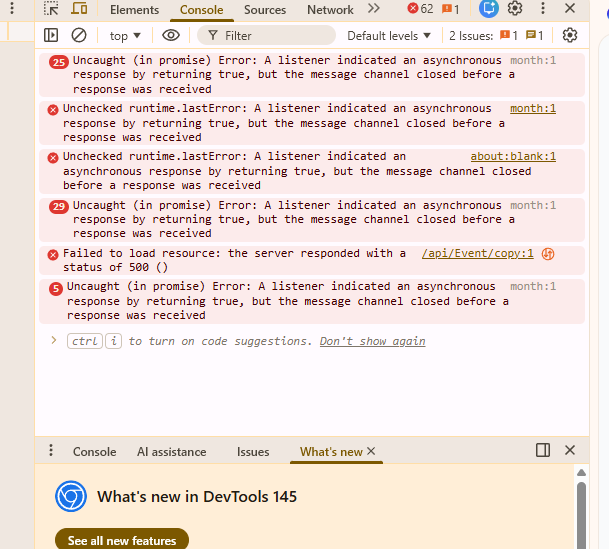Screen dimensions: 609x549
Task: Click the 5 repeat count badge
Action: pyautogui.click(x=56, y=288)
